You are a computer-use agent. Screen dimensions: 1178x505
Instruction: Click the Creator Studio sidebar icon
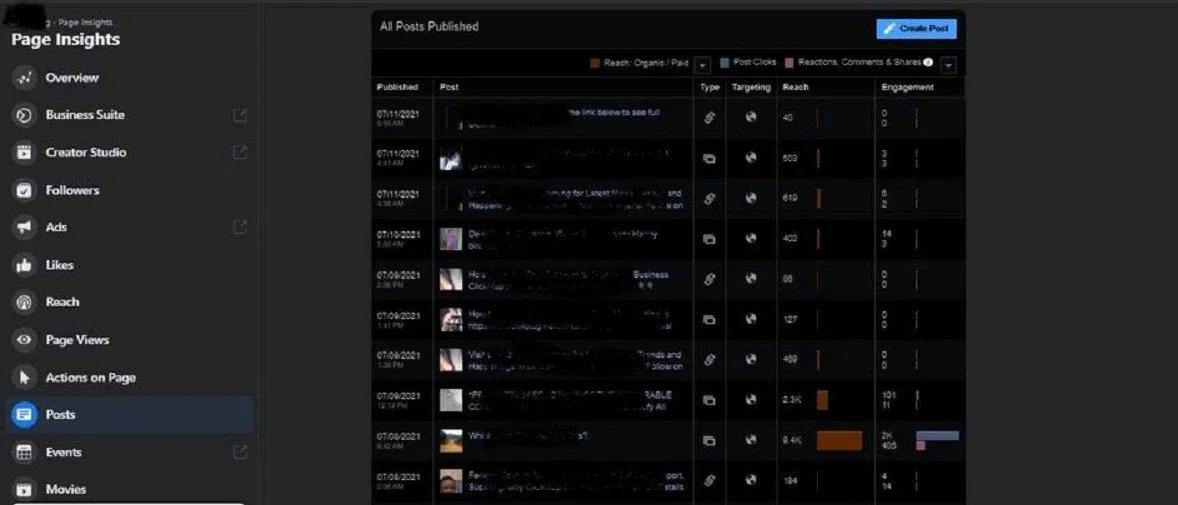(x=24, y=153)
